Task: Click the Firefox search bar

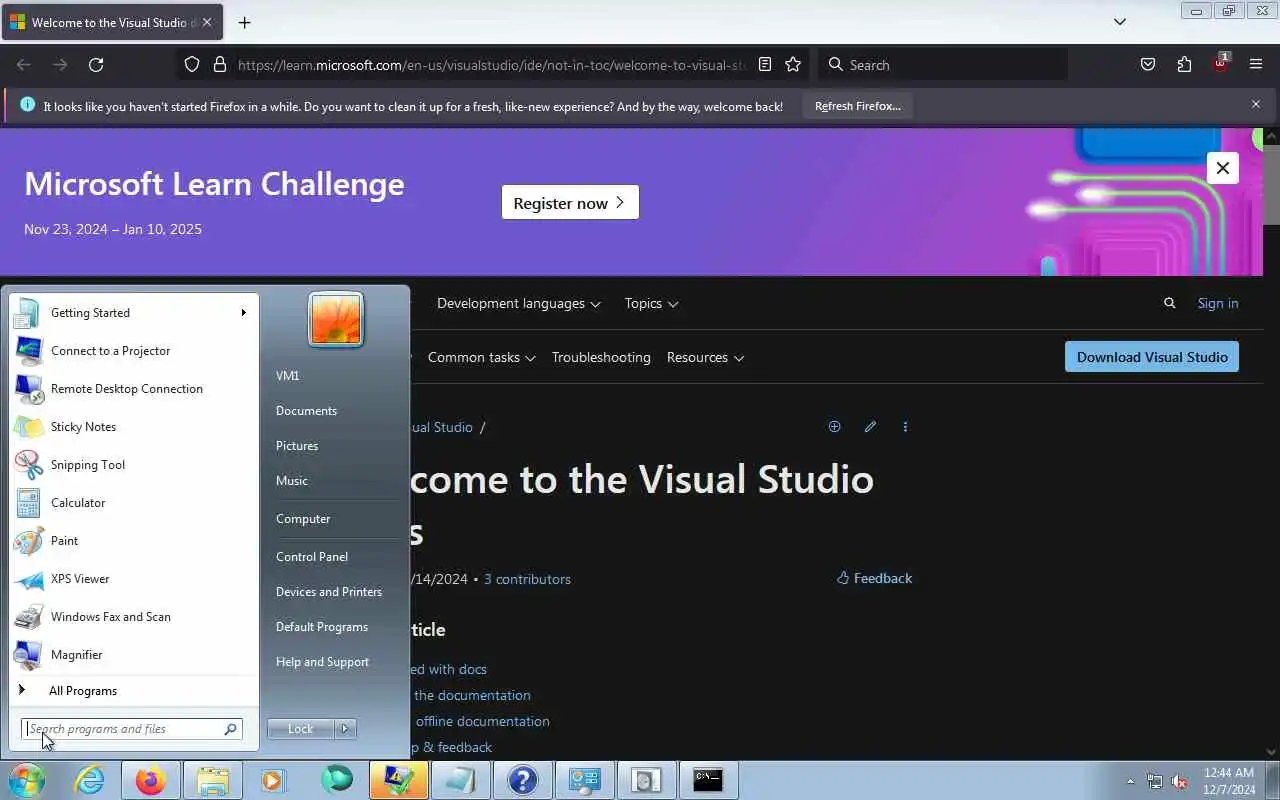Action: click(943, 65)
